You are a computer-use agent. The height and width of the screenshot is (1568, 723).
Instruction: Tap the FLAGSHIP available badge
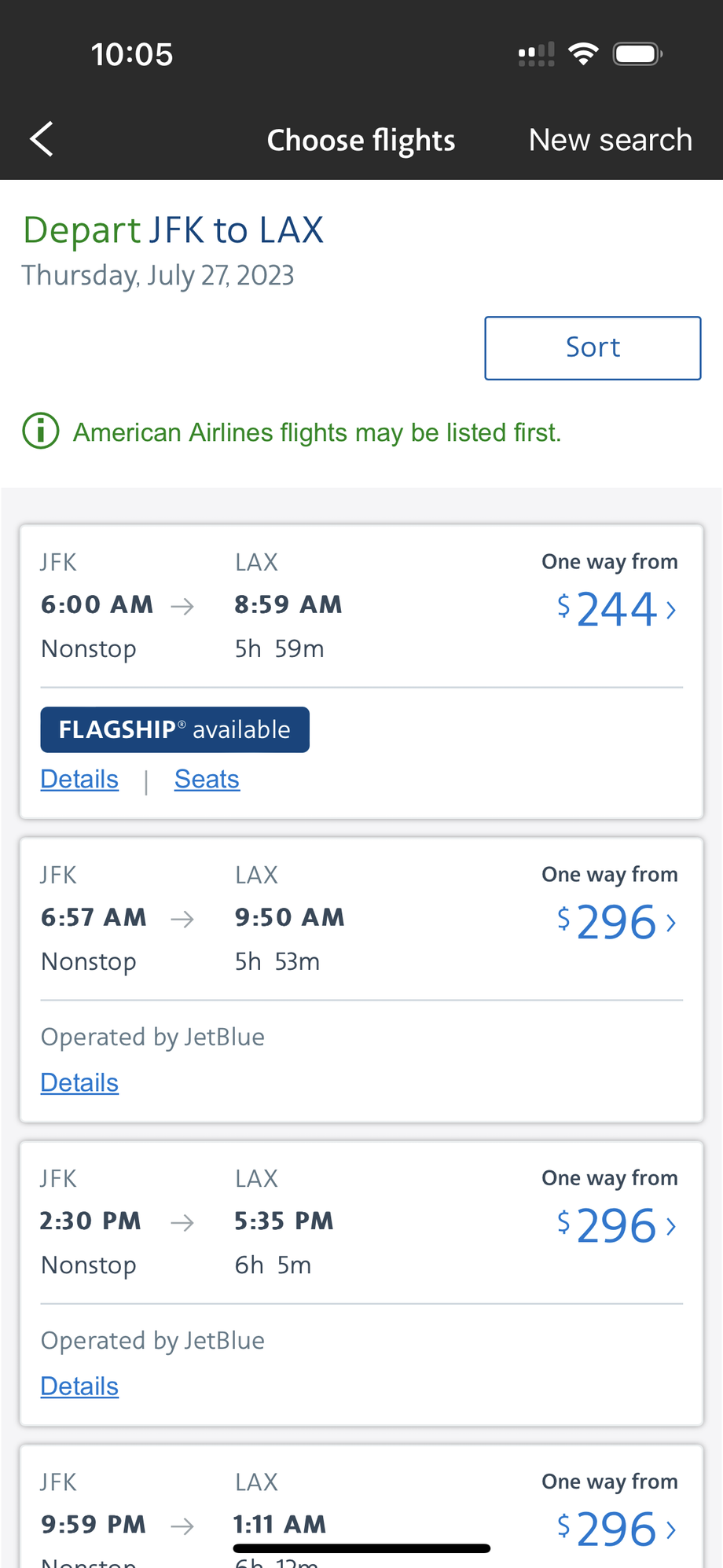[x=174, y=729]
